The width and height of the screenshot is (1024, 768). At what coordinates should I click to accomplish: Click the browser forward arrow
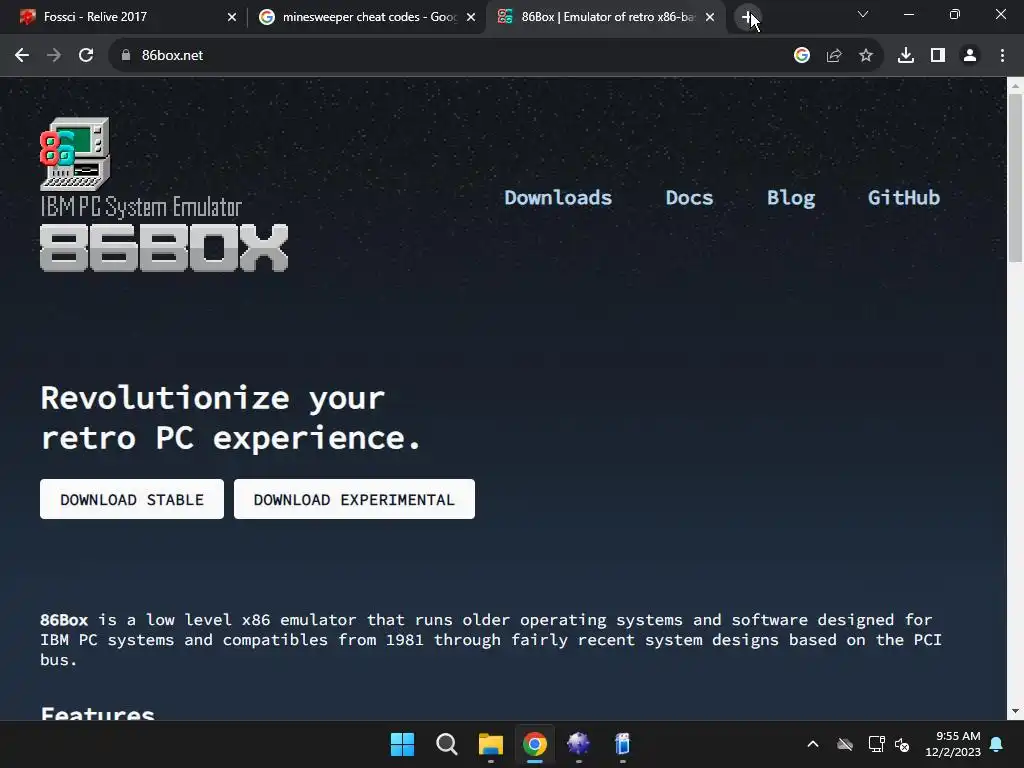click(x=54, y=56)
